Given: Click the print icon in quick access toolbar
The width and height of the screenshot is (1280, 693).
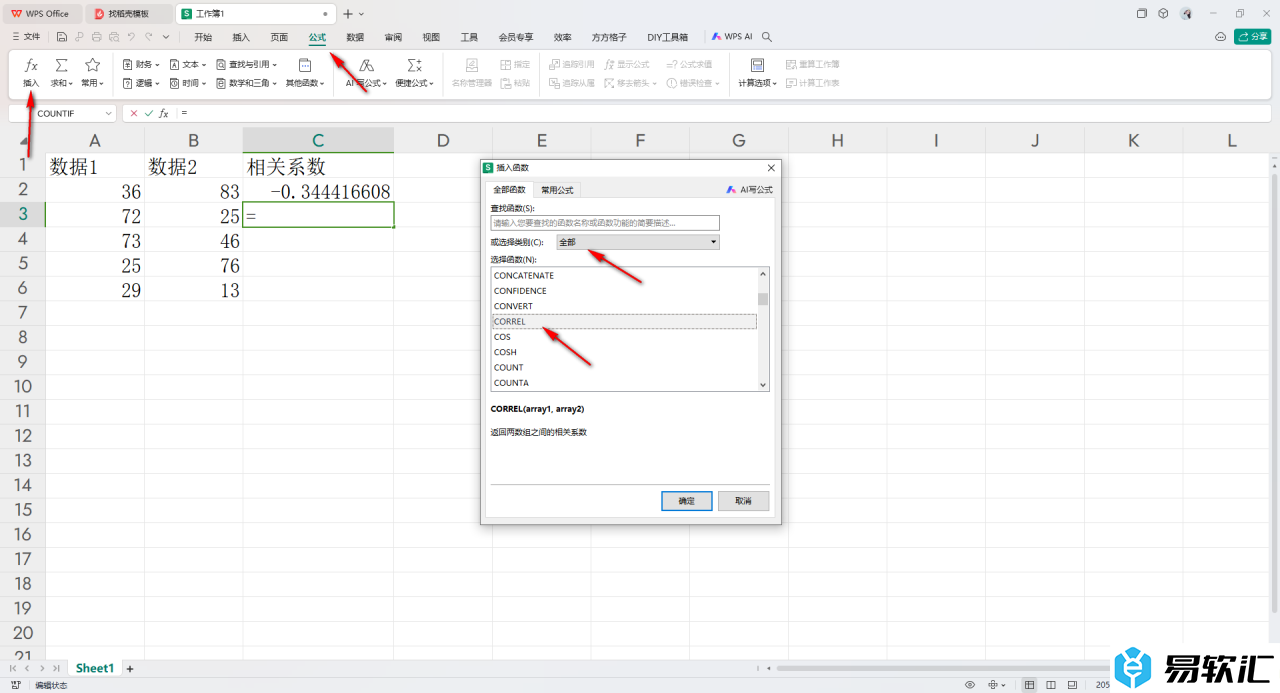Looking at the screenshot, I should [x=97, y=37].
